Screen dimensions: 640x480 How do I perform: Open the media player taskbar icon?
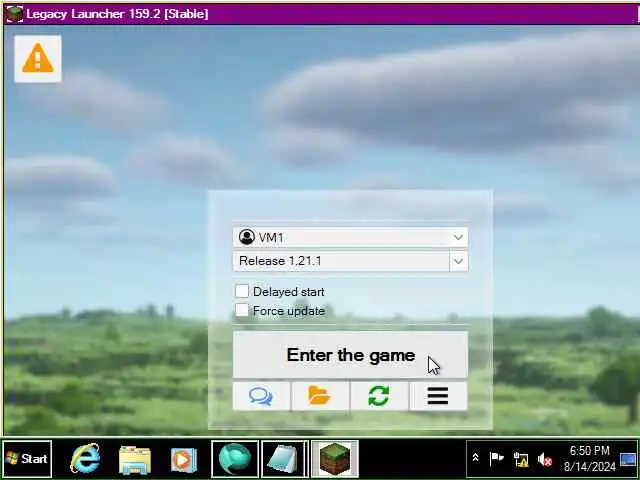[184, 460]
